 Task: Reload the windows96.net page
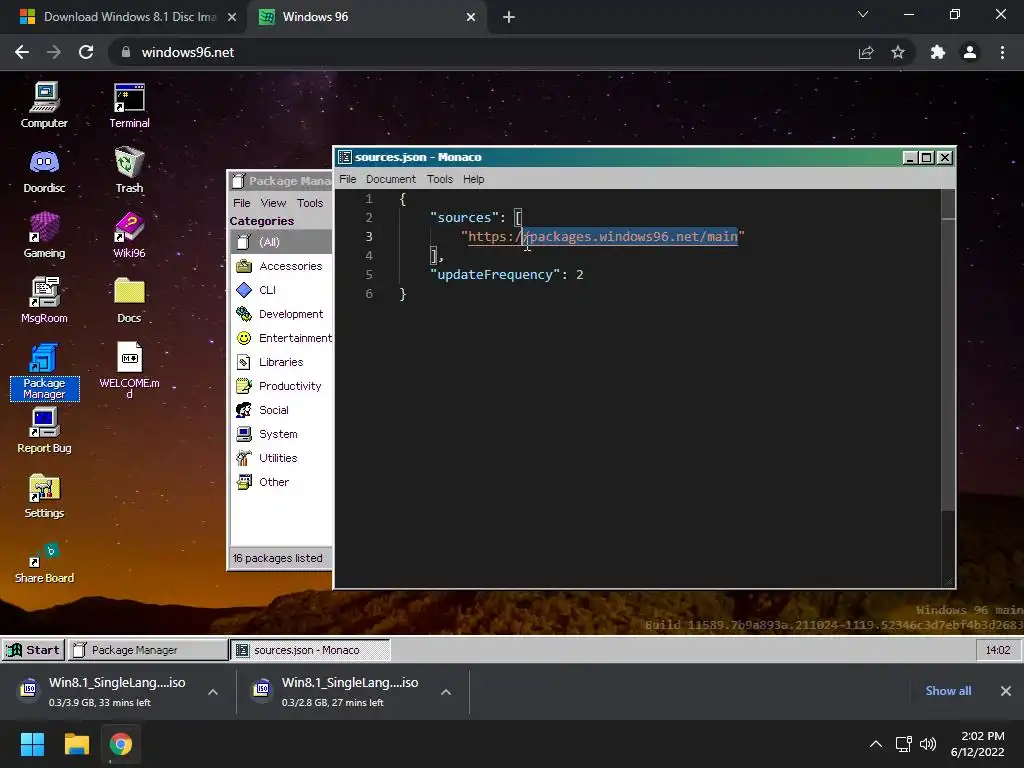coord(86,52)
